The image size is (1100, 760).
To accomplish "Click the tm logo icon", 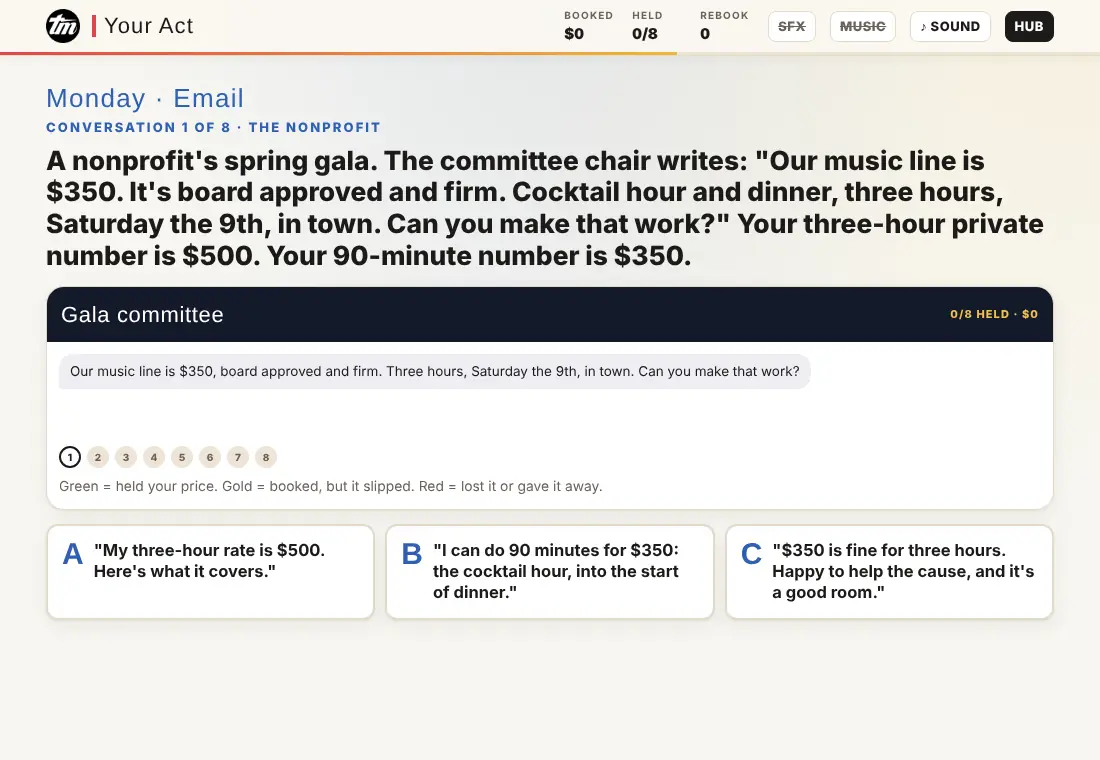I will coord(63,27).
